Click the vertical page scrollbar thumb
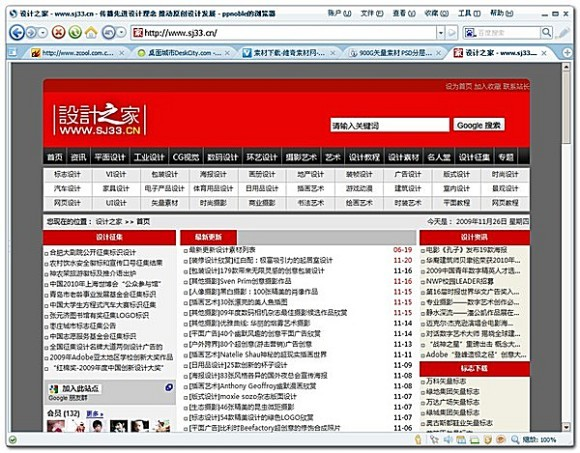Screen dimensions: 580x453 566,107
